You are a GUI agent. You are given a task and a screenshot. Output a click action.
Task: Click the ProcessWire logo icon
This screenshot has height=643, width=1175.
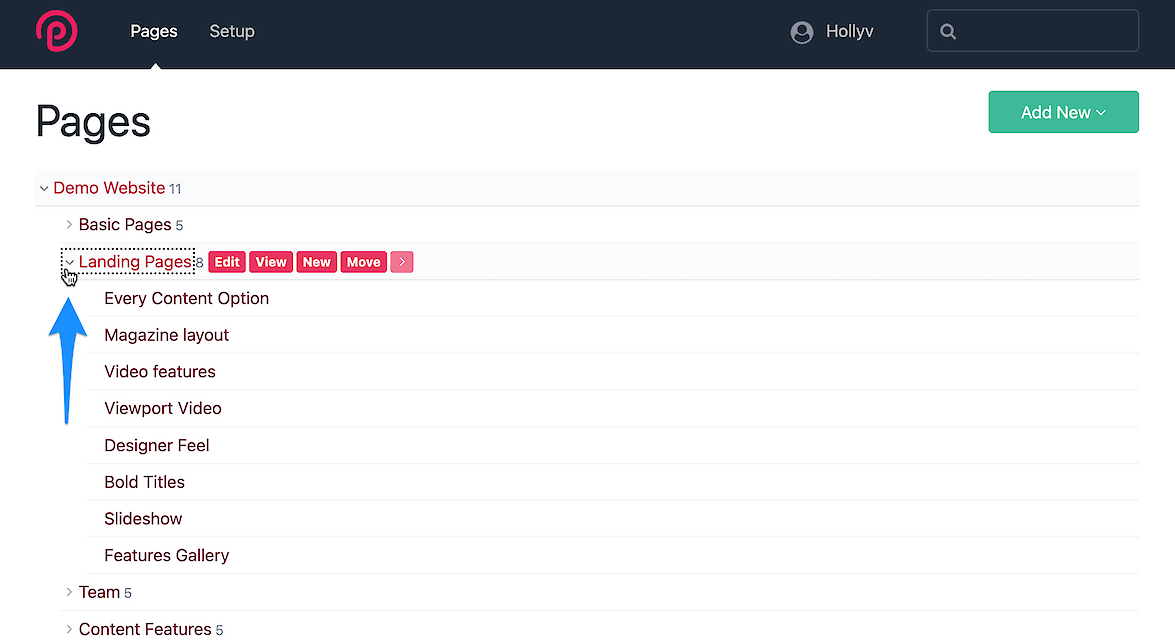pyautogui.click(x=56, y=32)
